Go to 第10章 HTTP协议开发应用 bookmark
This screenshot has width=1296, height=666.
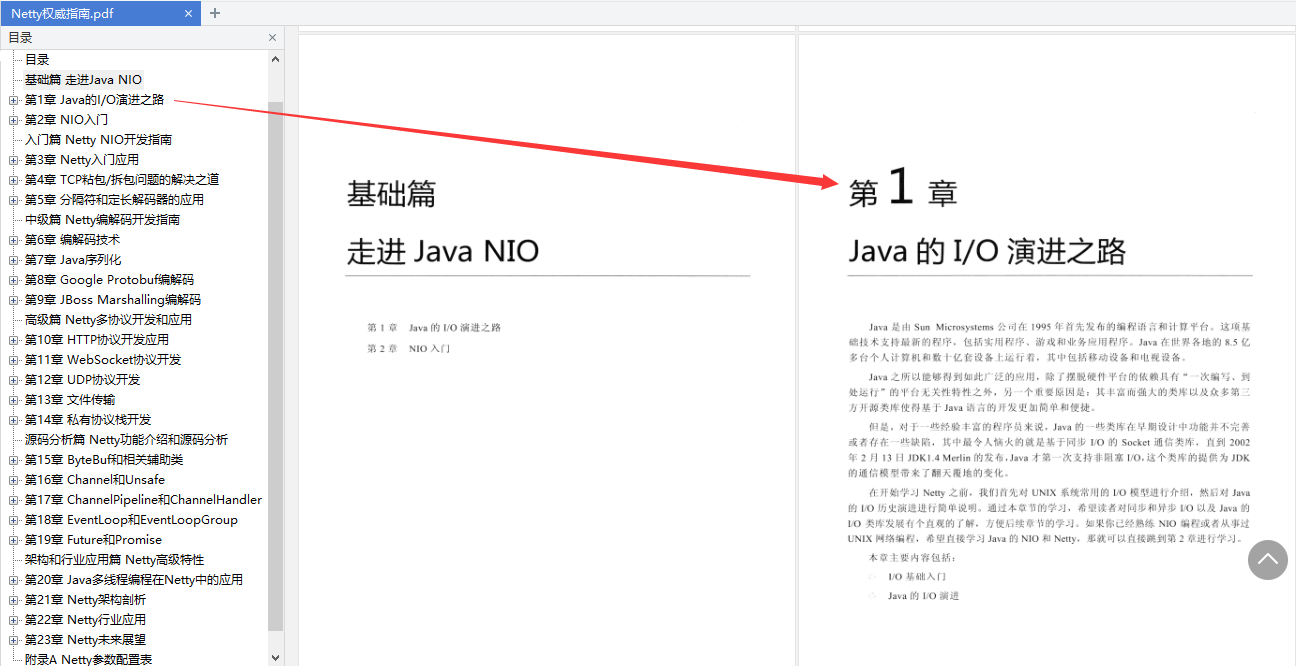tap(97, 340)
